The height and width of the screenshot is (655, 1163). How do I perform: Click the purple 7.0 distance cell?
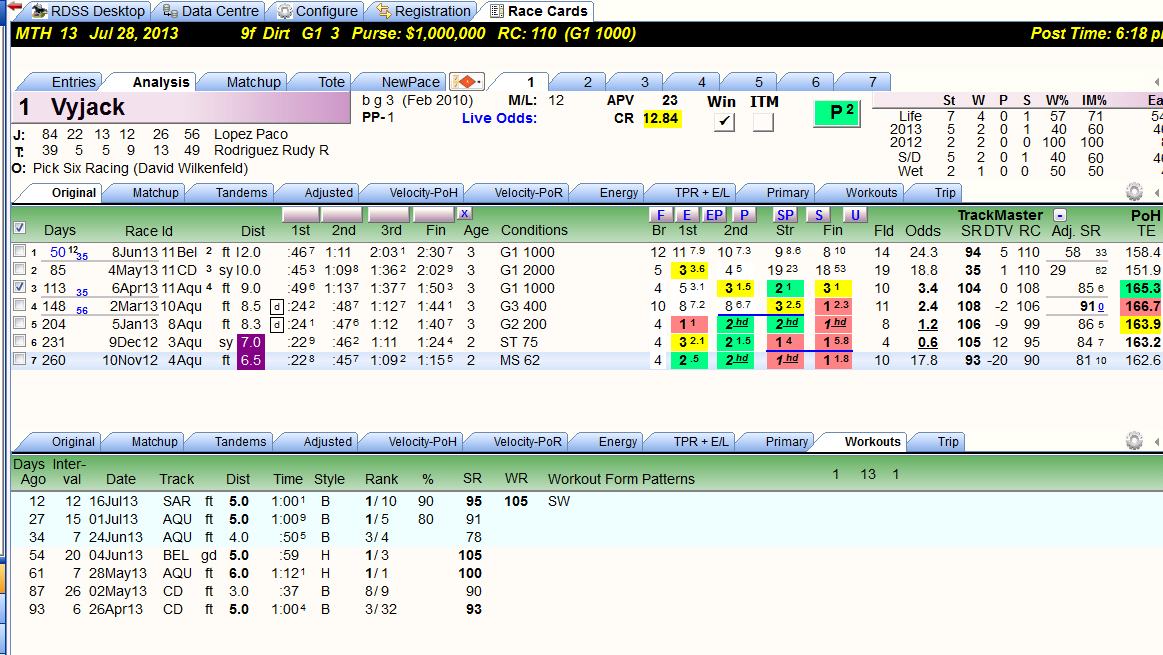[x=251, y=343]
